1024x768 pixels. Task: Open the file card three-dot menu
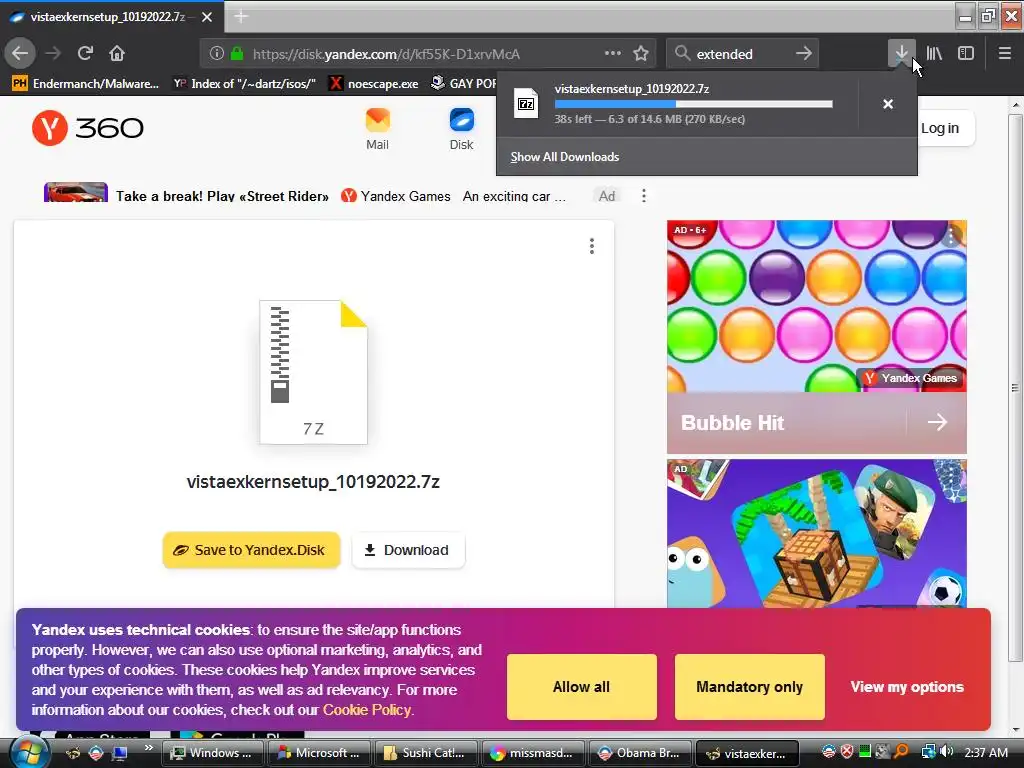coord(592,246)
